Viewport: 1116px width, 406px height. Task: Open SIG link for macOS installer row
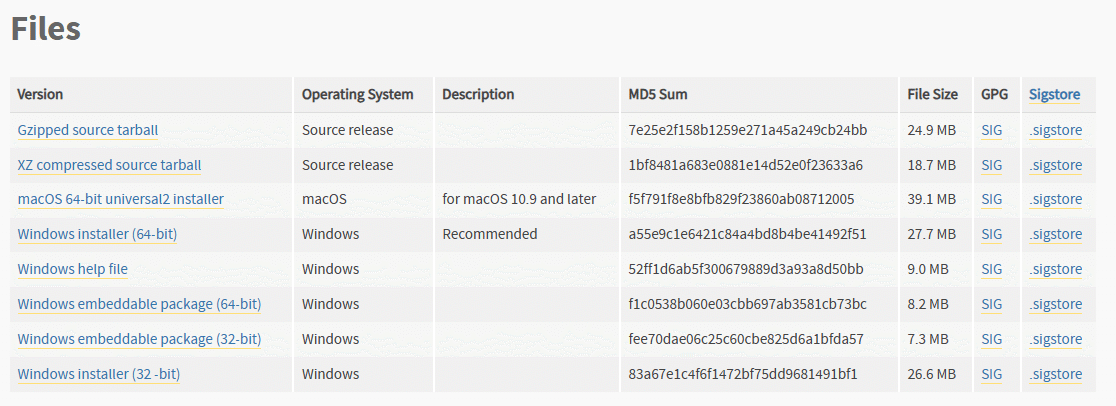(x=991, y=199)
